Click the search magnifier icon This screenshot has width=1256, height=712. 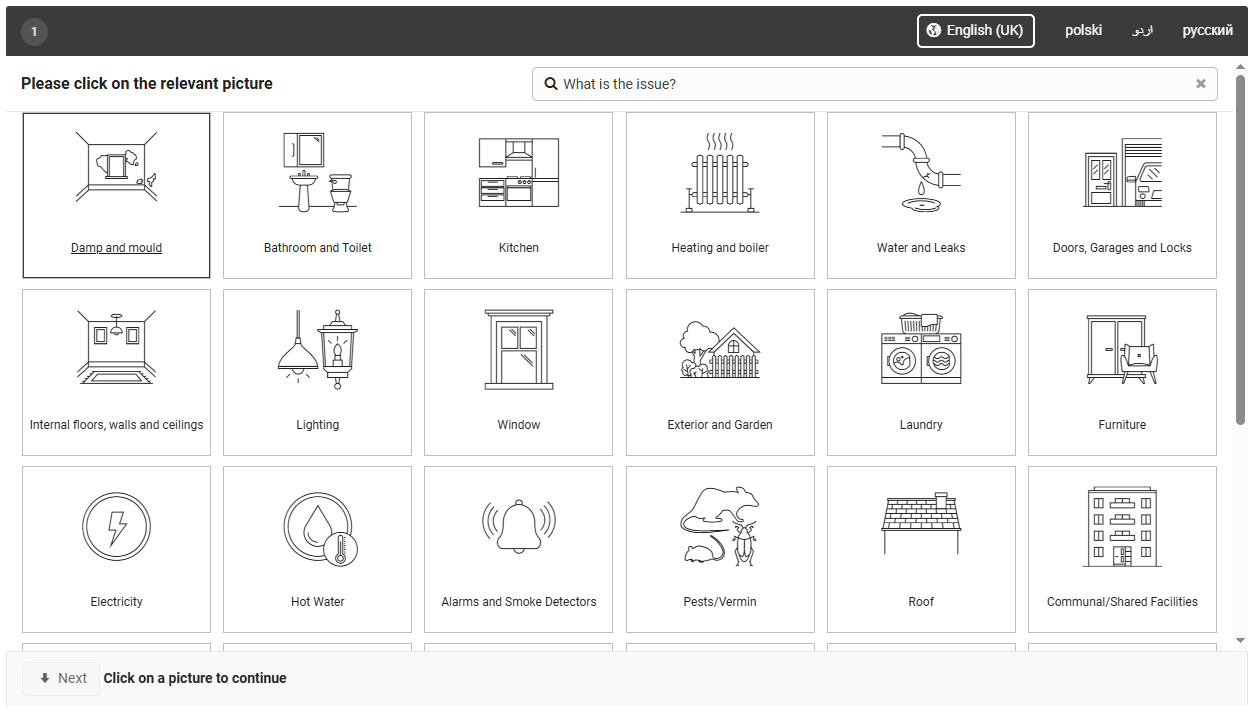pyautogui.click(x=550, y=84)
